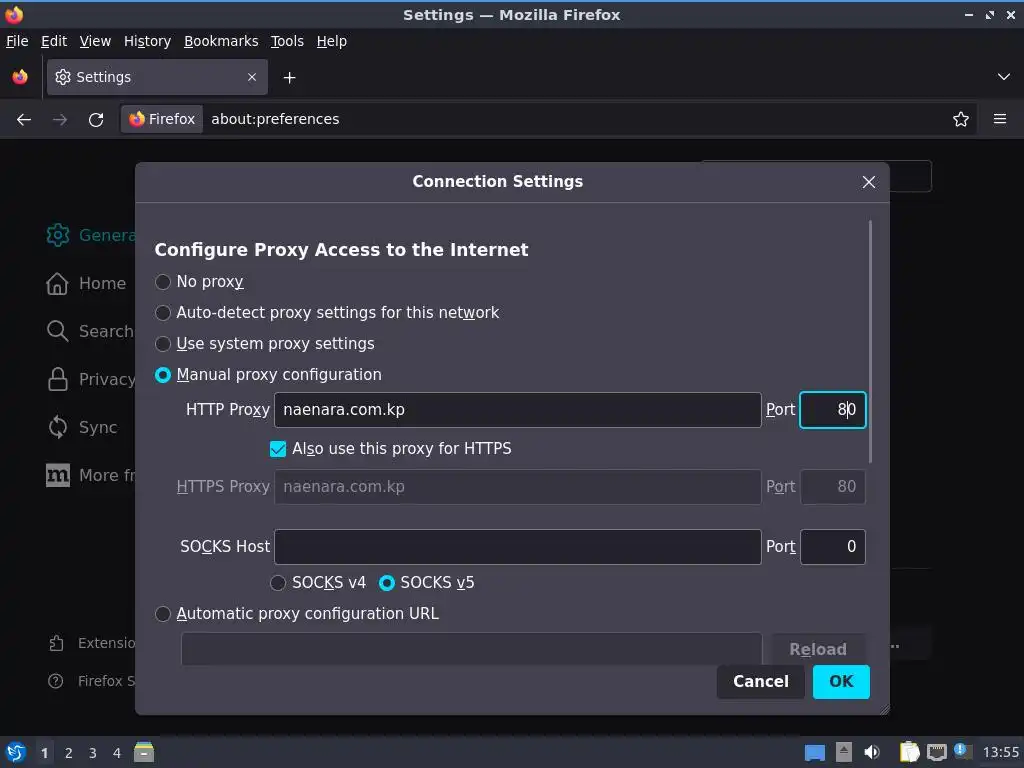Open Firefox Support help icon
Image resolution: width=1024 pixels, height=768 pixels.
click(x=56, y=681)
